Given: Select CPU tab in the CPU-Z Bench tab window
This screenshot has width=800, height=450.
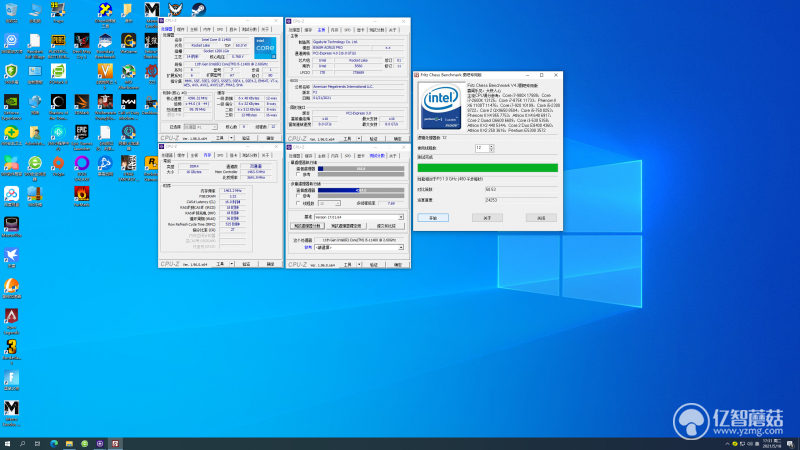Looking at the screenshot, I should [294, 156].
